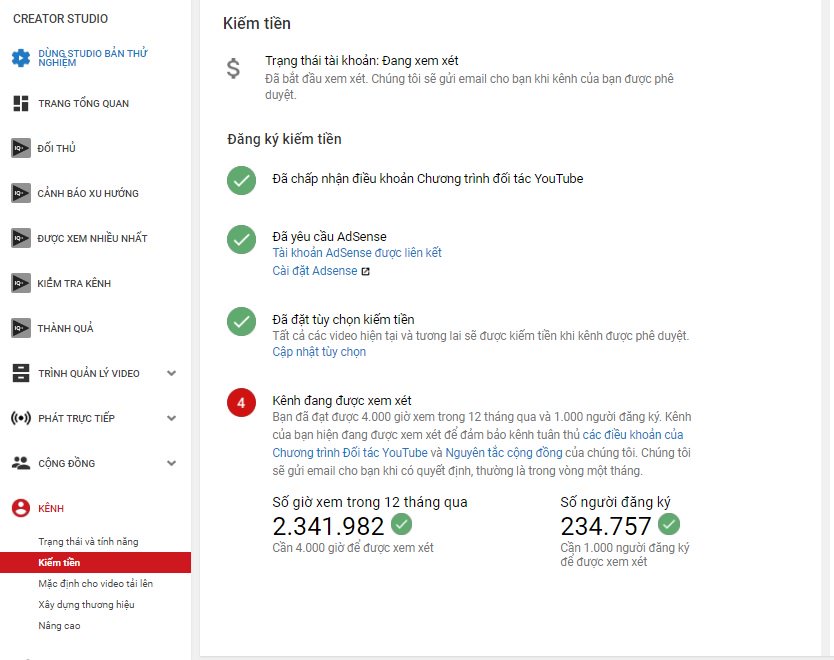Click the 234.757 subscriber count

click(x=606, y=527)
